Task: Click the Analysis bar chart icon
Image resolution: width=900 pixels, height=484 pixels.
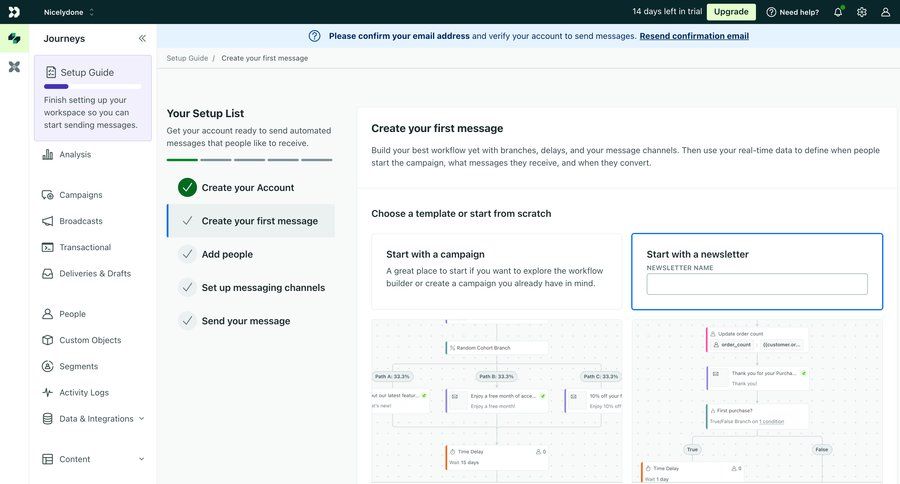Action: (48, 154)
